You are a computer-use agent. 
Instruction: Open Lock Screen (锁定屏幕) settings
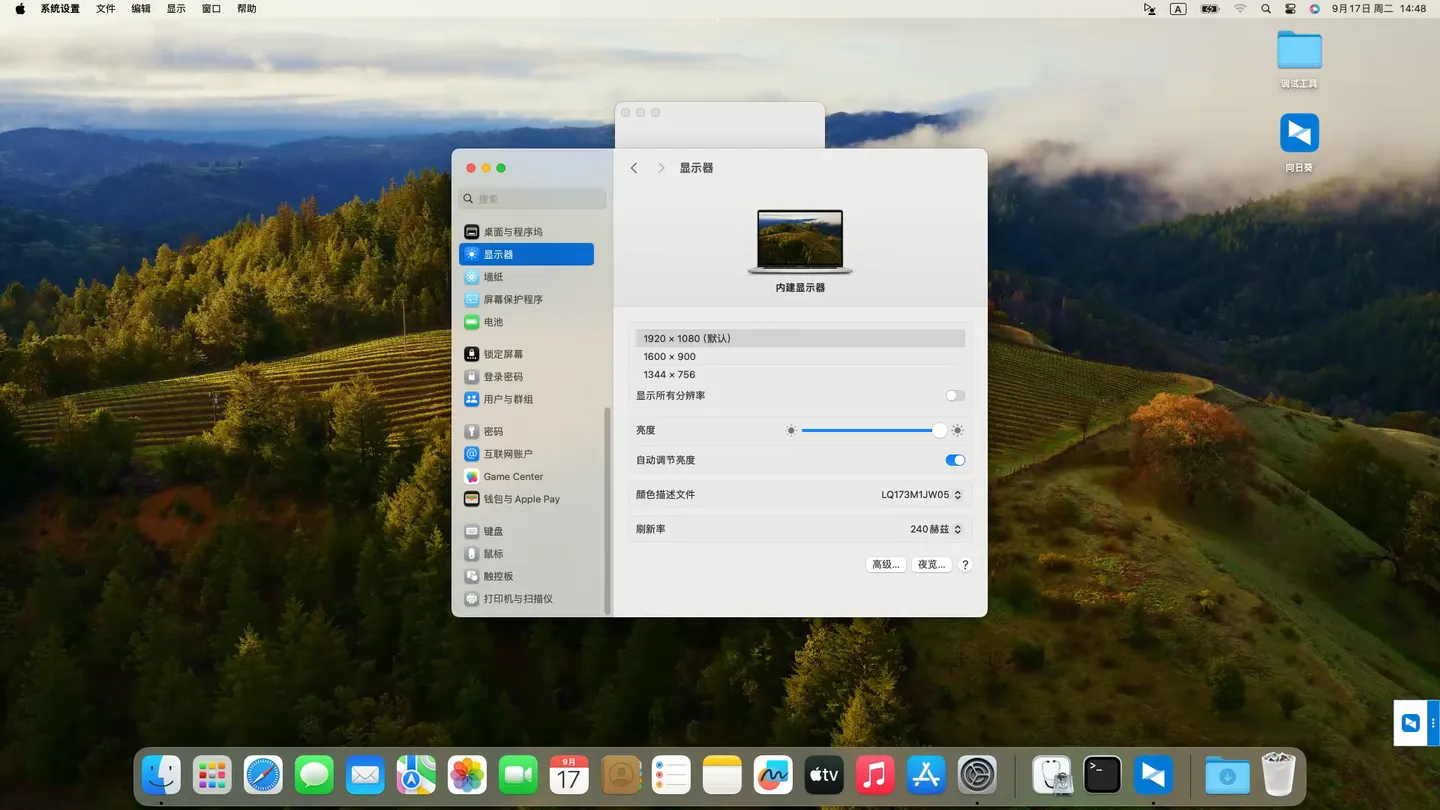(503, 354)
